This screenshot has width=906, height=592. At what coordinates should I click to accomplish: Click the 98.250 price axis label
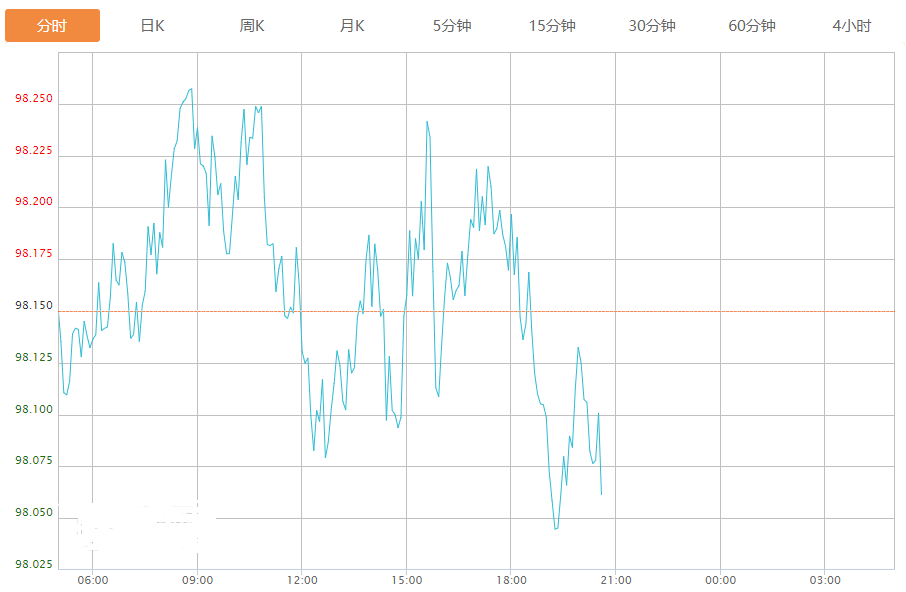pos(34,98)
